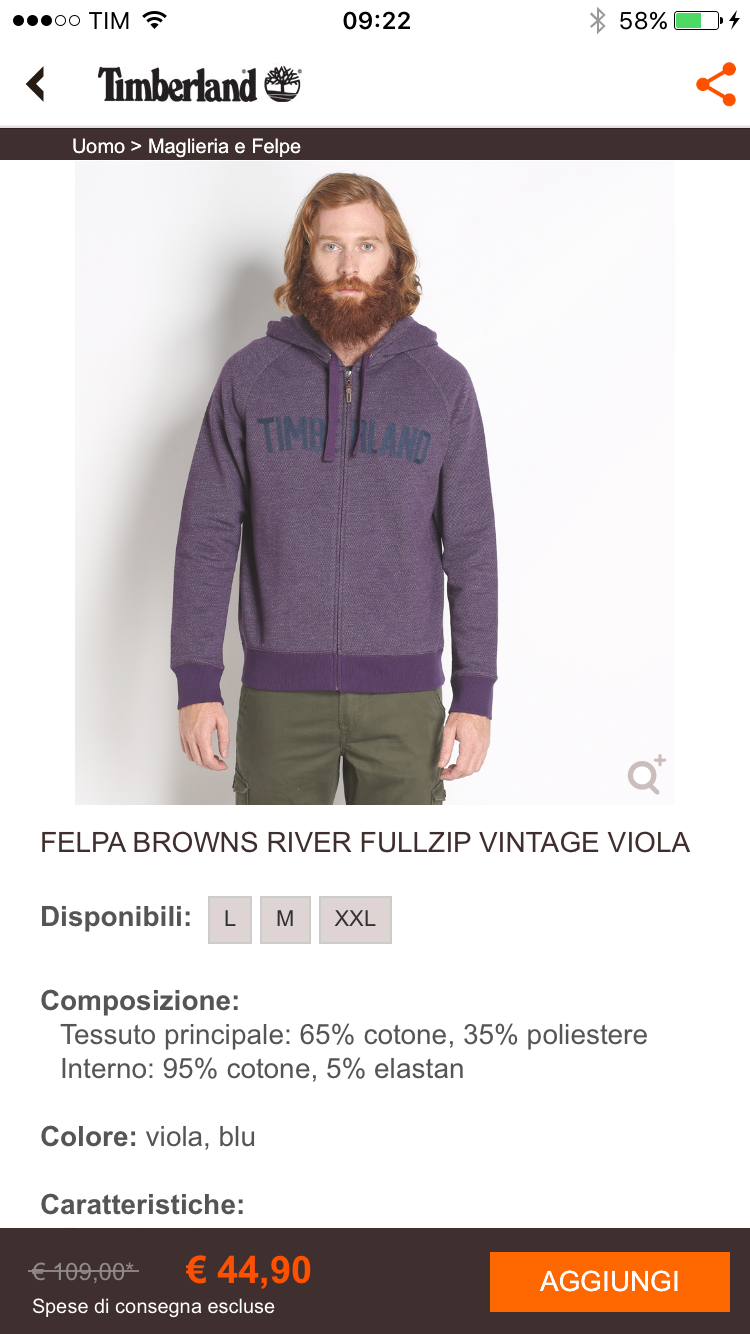Open the purple hoodie product photo
The width and height of the screenshot is (750, 1334).
[375, 483]
